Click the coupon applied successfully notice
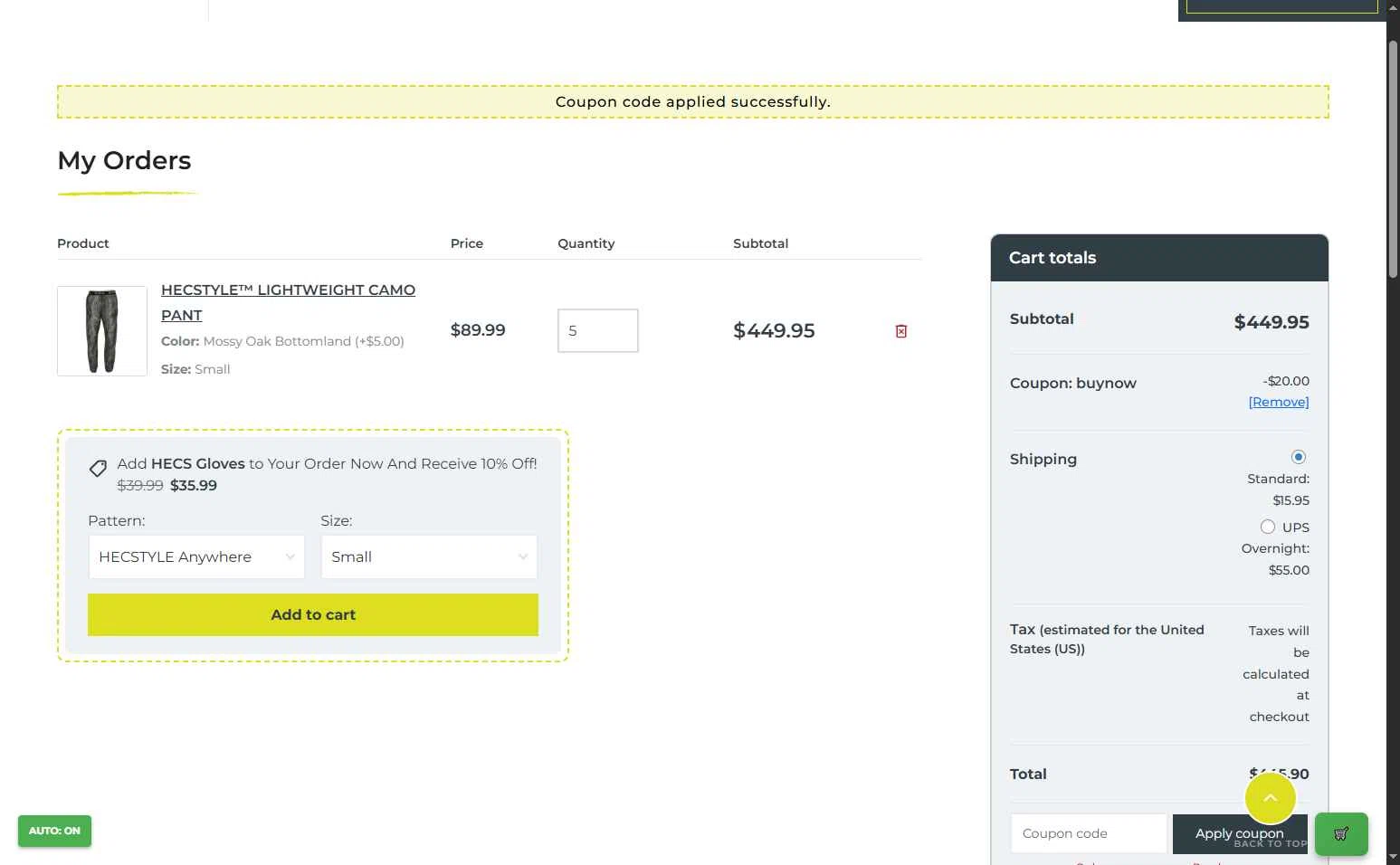The width and height of the screenshot is (1400, 865). click(693, 101)
